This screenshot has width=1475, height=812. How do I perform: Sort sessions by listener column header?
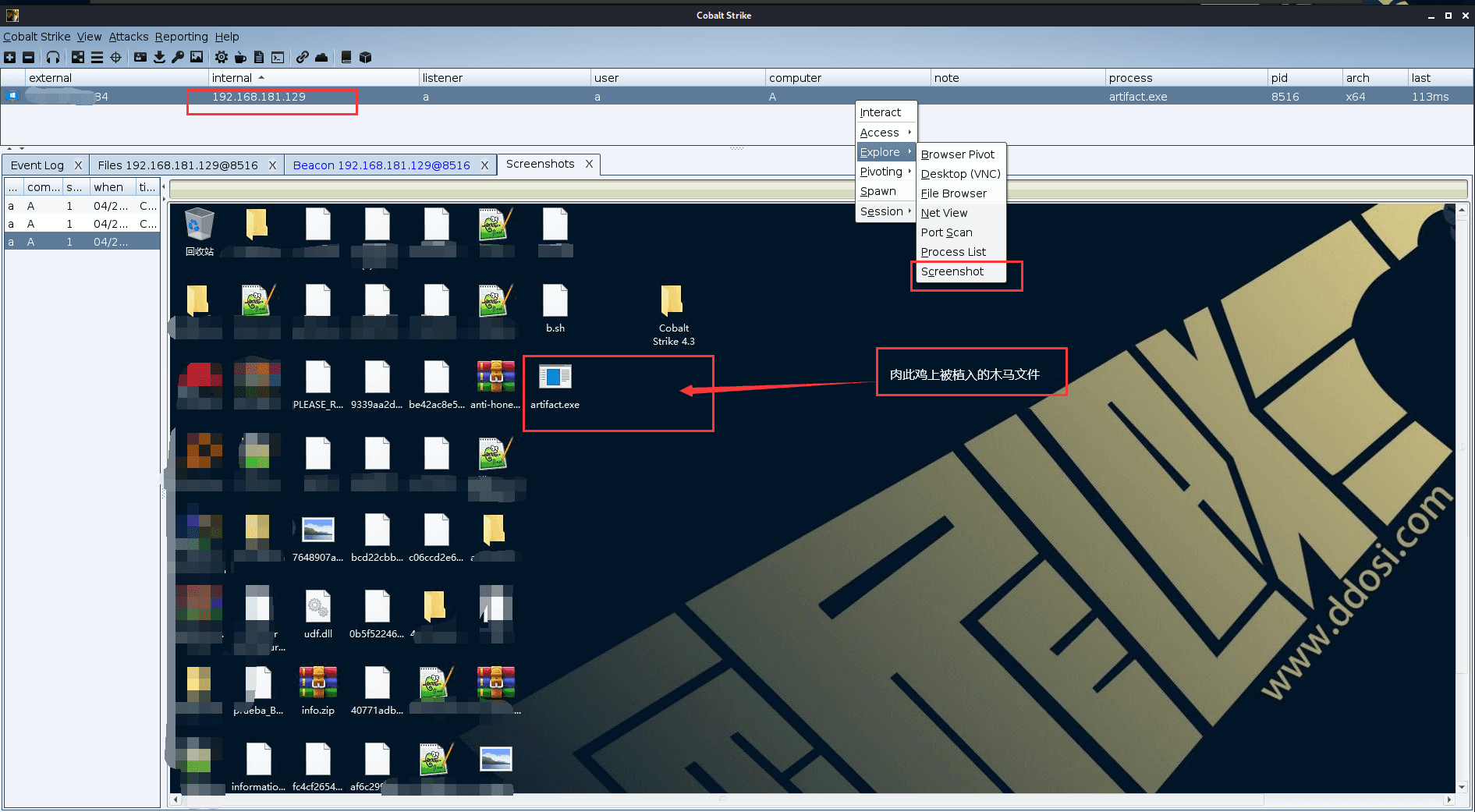pos(505,78)
